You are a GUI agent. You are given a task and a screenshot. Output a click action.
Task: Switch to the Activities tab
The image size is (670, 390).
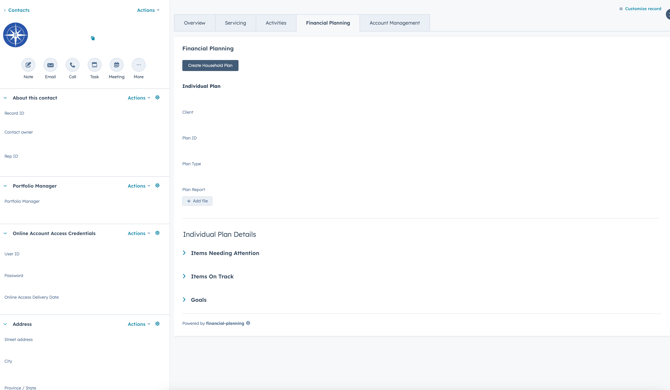pos(276,23)
